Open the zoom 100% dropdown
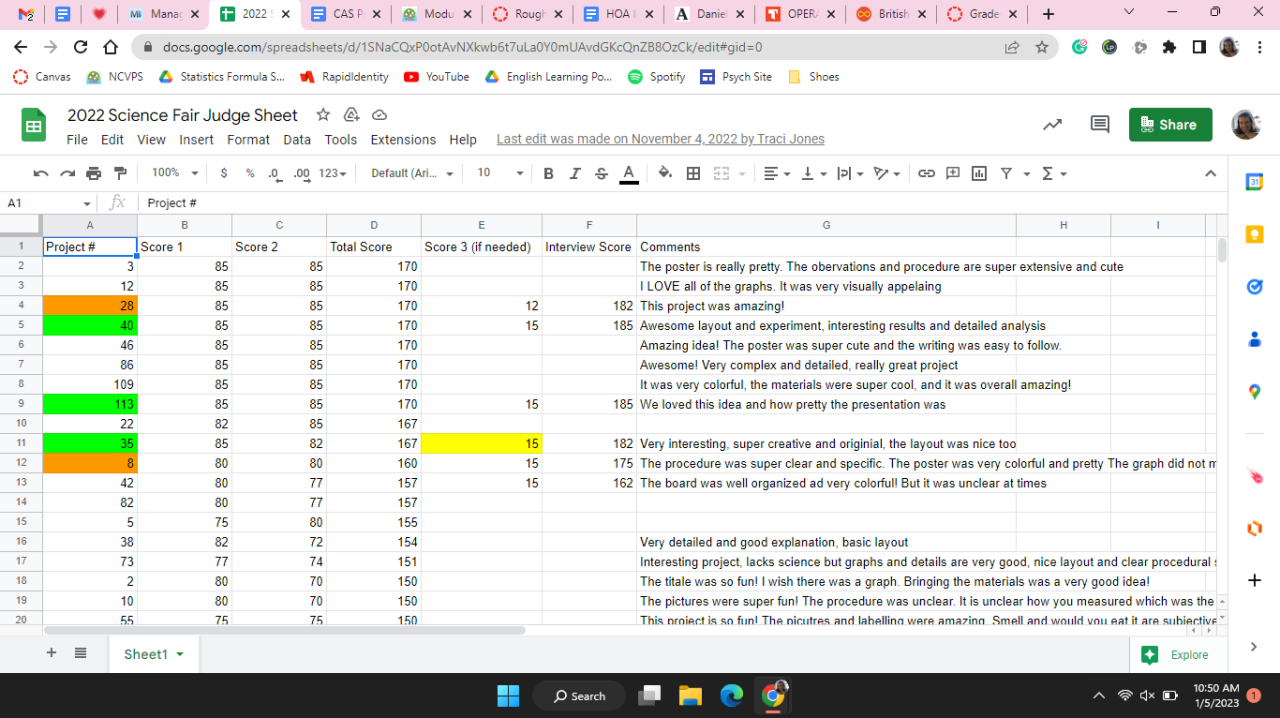 click(175, 173)
